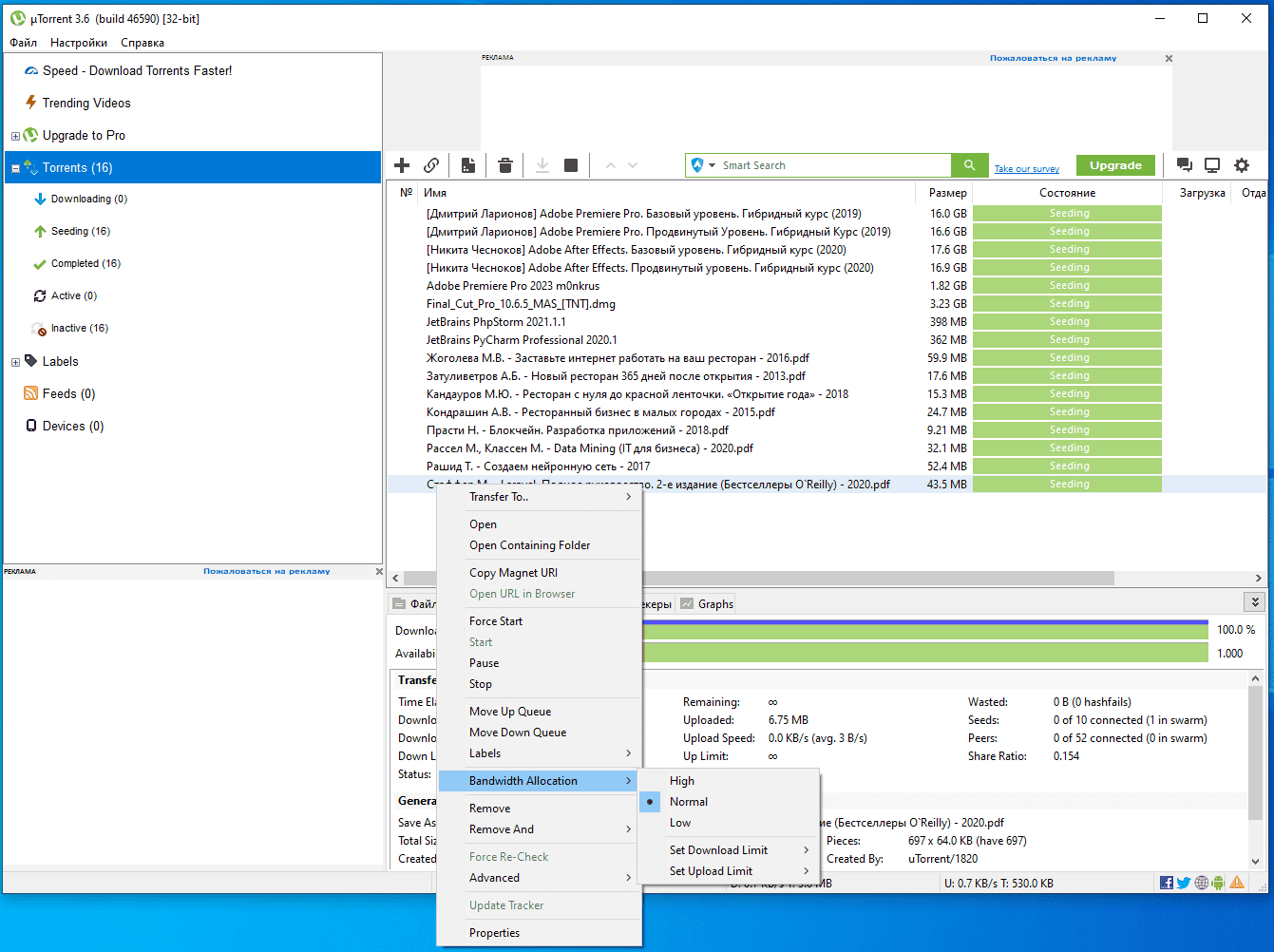Click the Android icon in status bar
Screen dimensions: 1274x952
1219,883
